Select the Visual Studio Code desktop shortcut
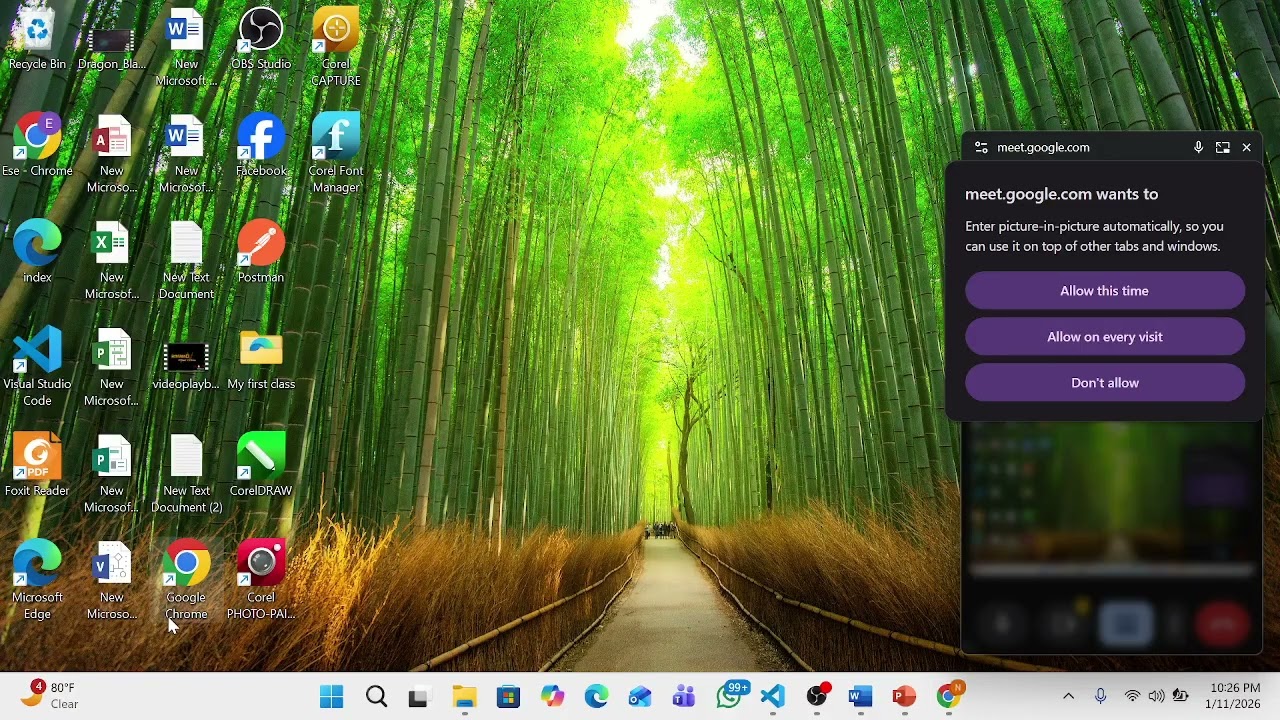The height and width of the screenshot is (720, 1280). (x=37, y=367)
